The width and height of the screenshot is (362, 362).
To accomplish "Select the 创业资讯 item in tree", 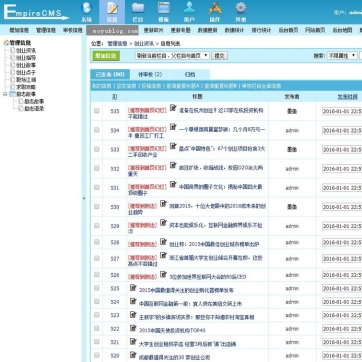I will (26, 50).
